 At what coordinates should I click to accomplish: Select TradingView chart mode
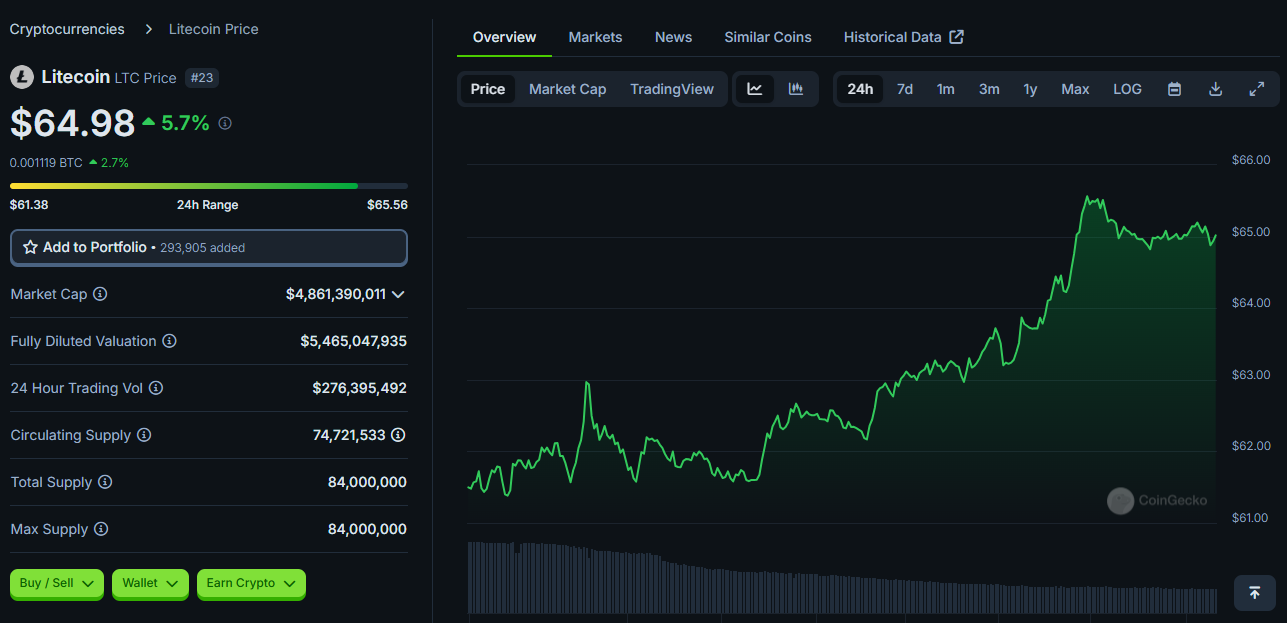point(672,89)
